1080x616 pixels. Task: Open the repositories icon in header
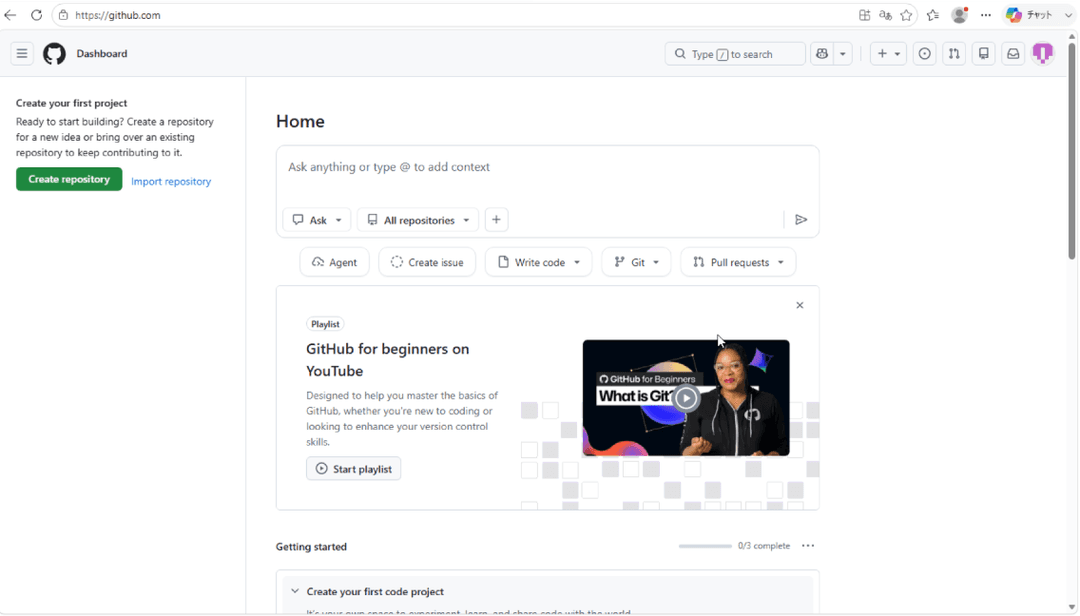984,54
